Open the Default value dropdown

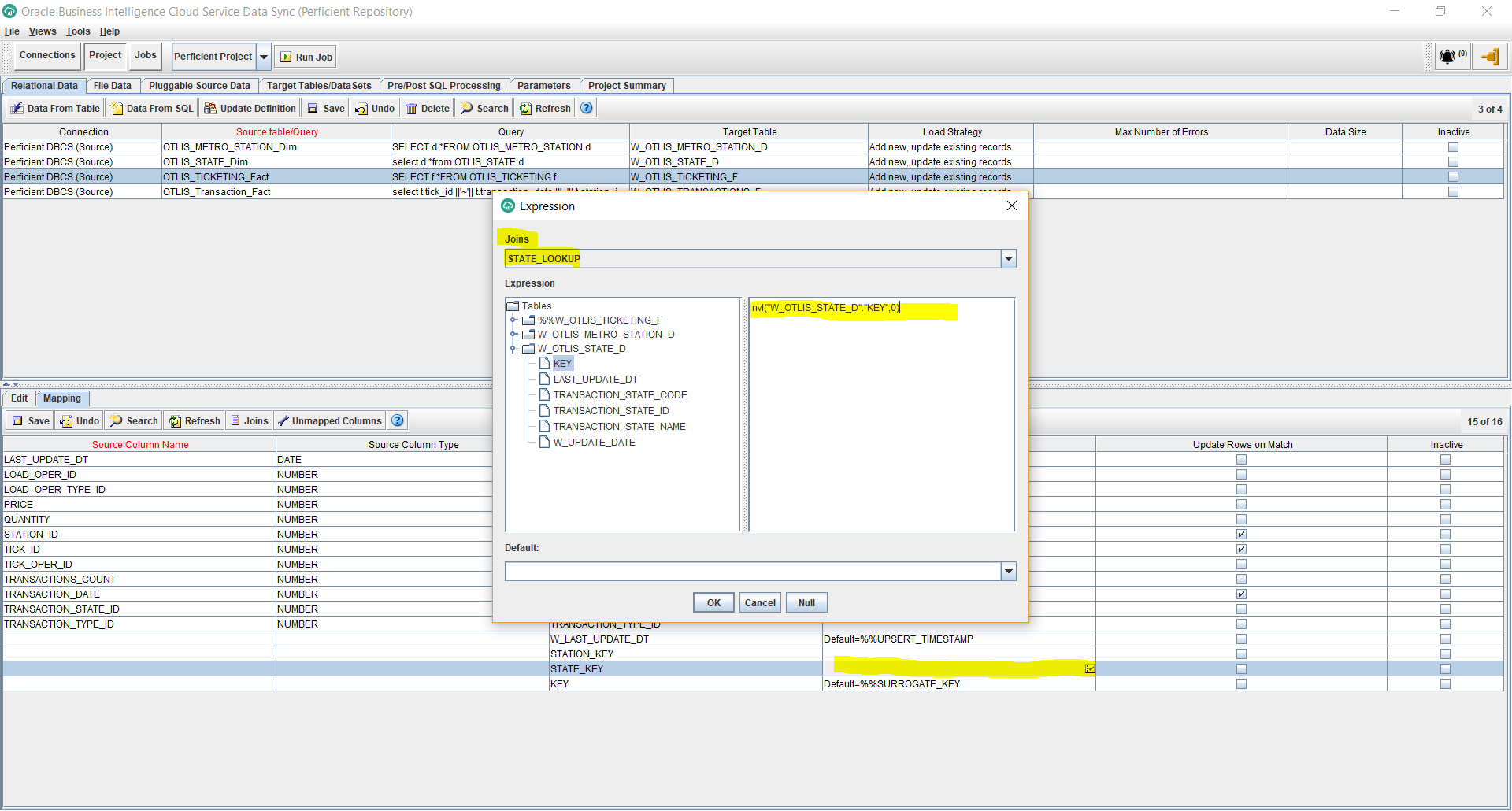tap(1008, 572)
